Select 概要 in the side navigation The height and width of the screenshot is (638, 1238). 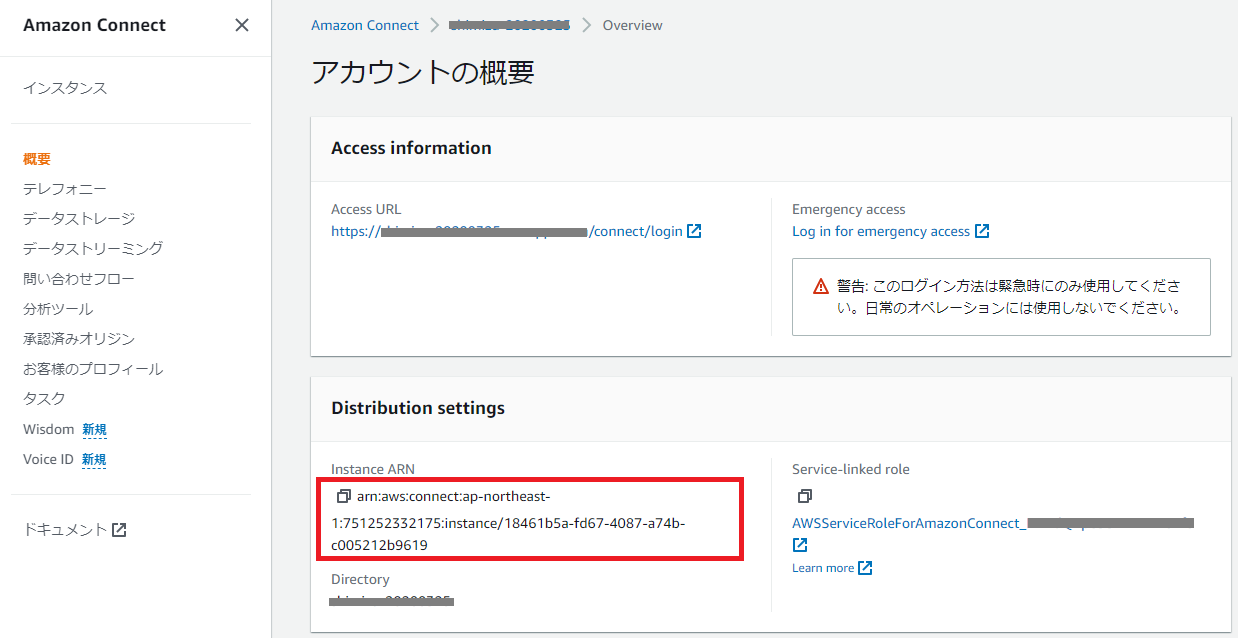(37, 159)
